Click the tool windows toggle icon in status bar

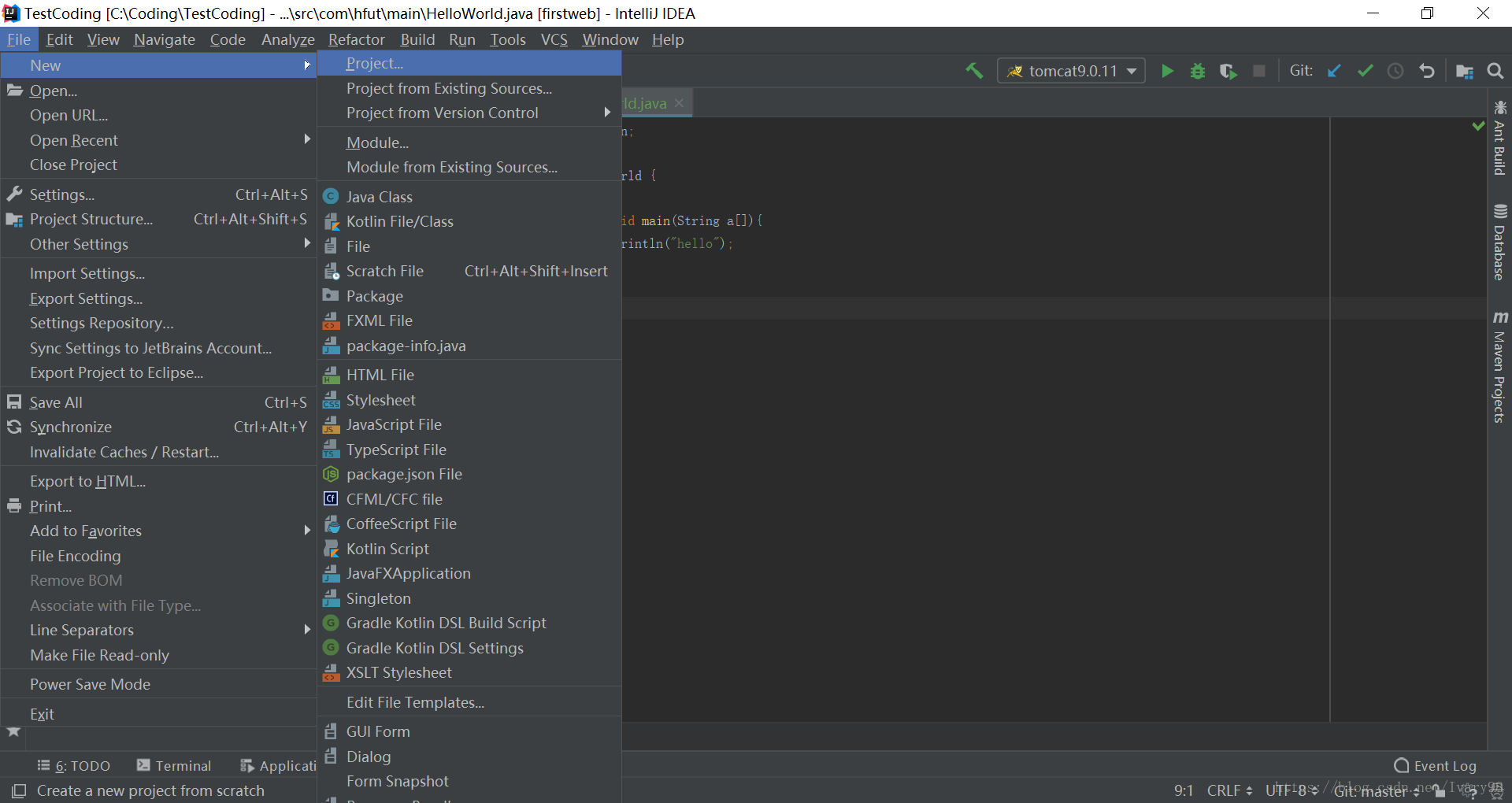click(18, 790)
